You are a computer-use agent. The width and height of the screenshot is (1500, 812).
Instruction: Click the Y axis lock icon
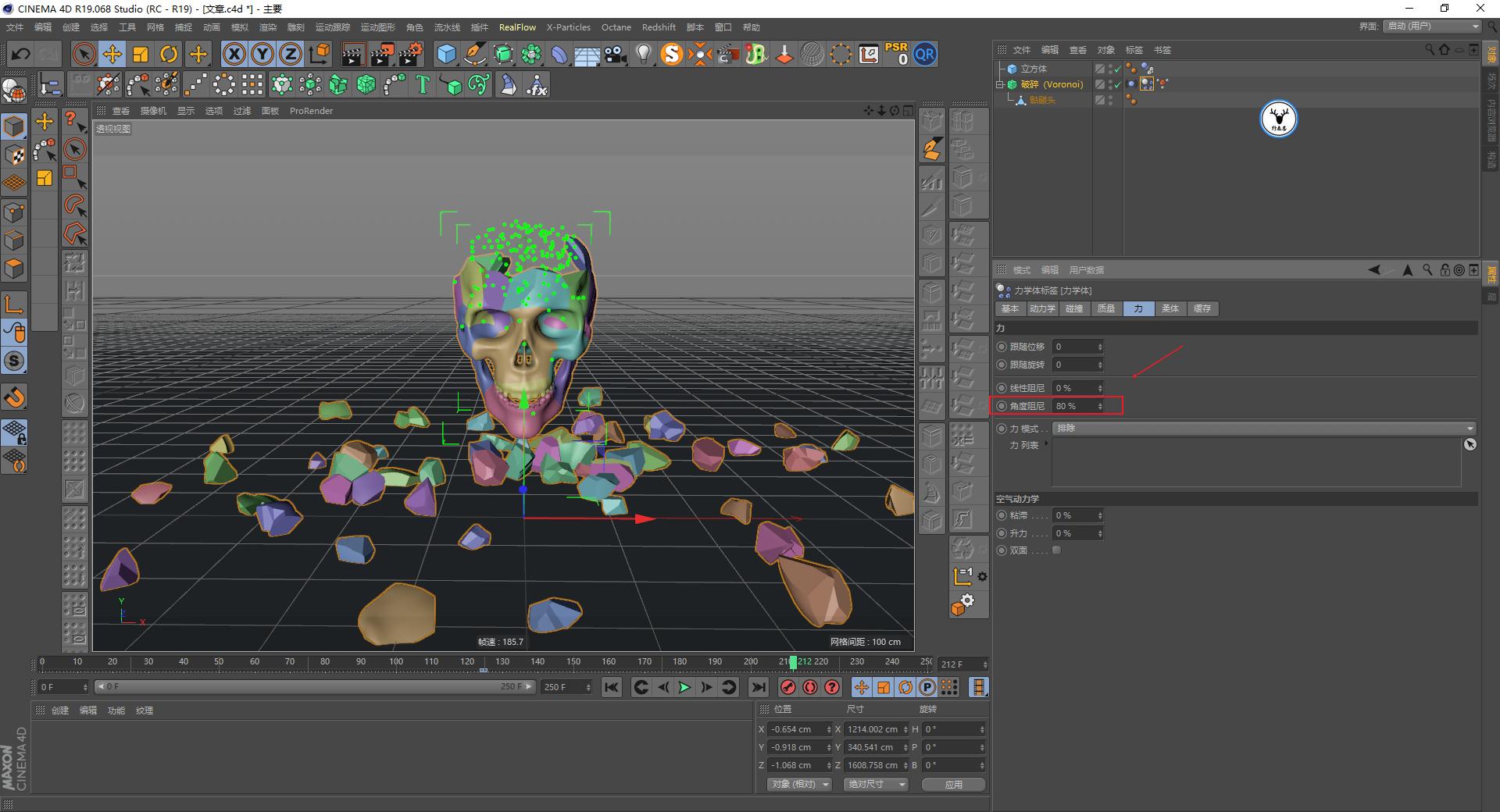click(262, 54)
